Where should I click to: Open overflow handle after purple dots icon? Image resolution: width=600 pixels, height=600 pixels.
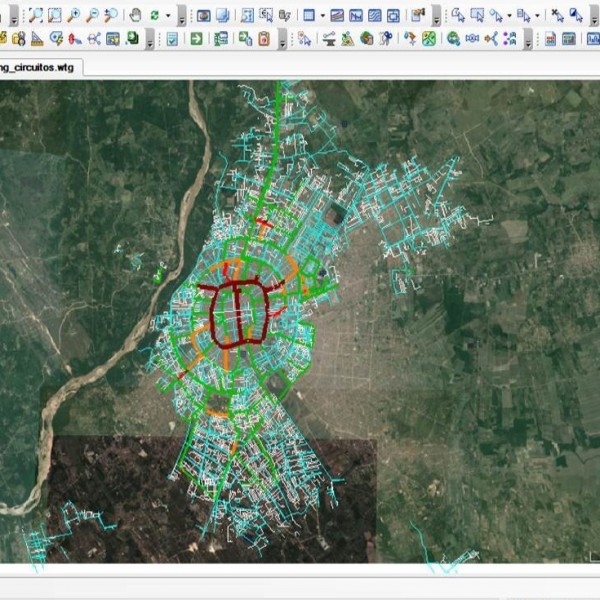[528, 39]
